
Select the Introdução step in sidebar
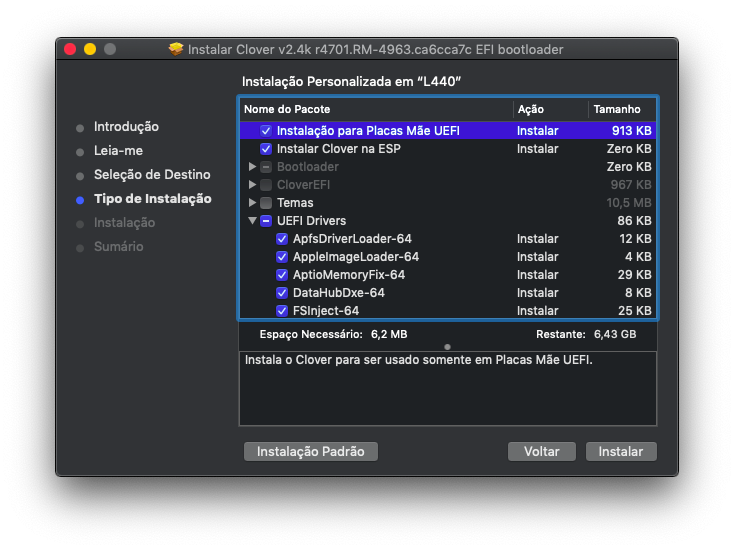click(x=126, y=127)
